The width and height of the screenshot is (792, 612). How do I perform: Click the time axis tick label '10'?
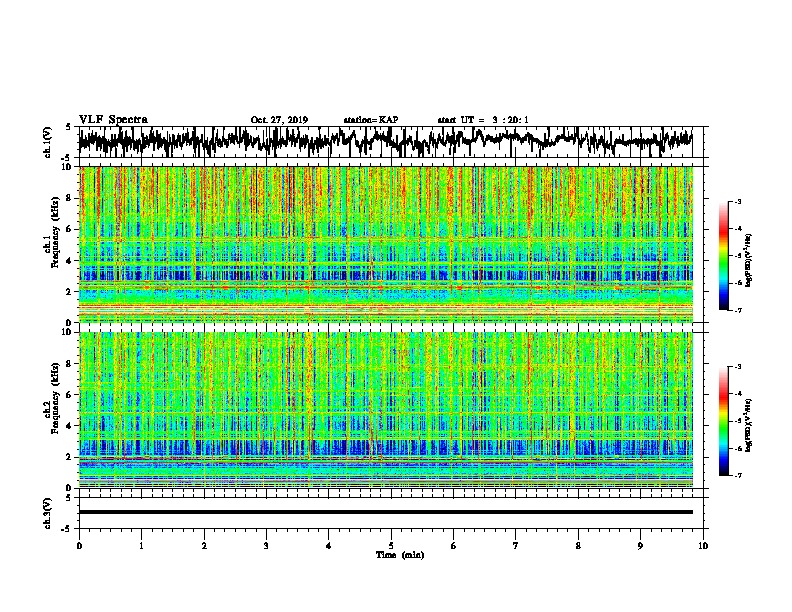(703, 546)
